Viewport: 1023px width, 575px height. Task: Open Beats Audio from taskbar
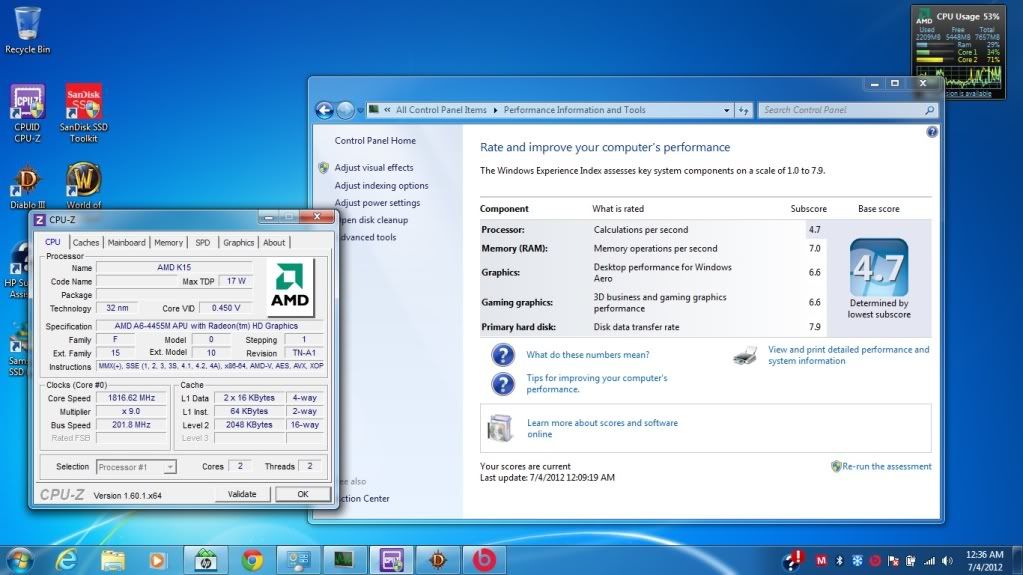(484, 561)
